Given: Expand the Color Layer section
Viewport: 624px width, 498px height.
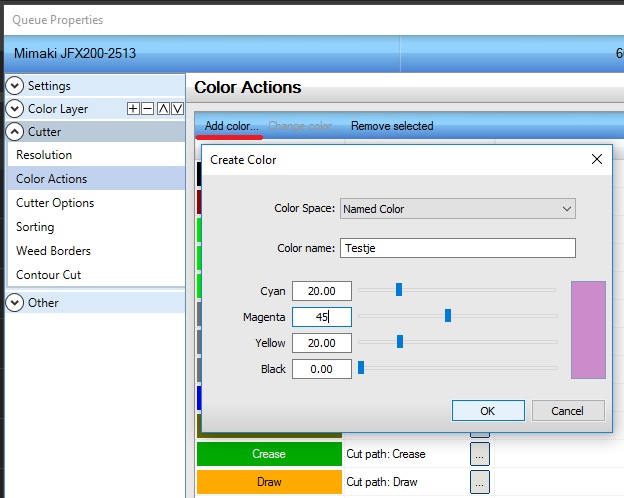Looking at the screenshot, I should click(15, 109).
